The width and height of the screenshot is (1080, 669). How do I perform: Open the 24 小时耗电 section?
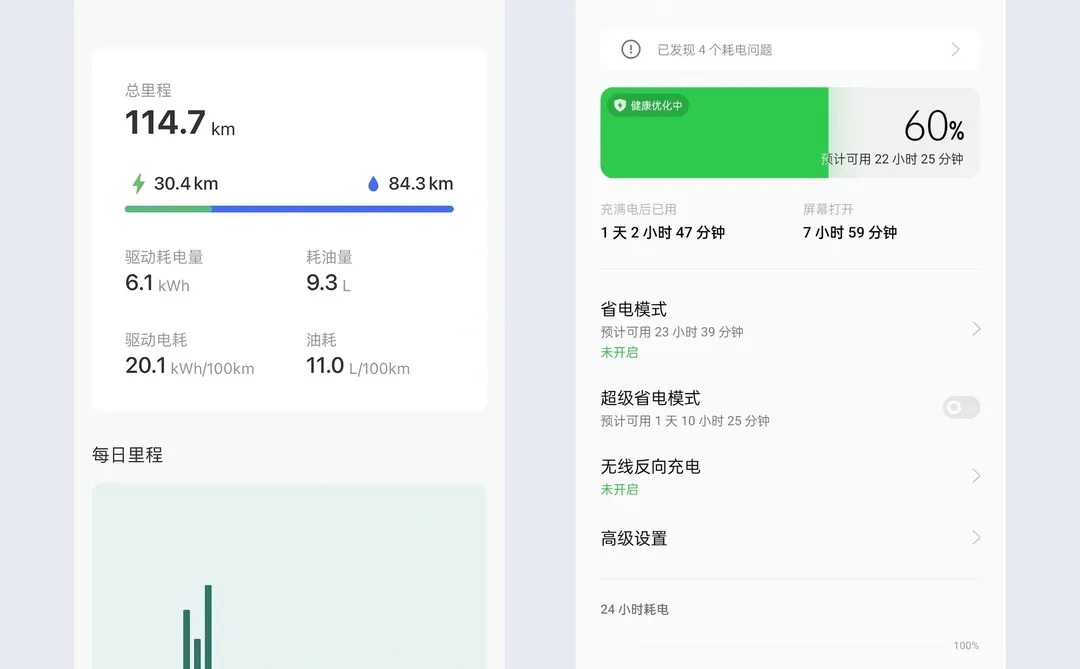[634, 609]
